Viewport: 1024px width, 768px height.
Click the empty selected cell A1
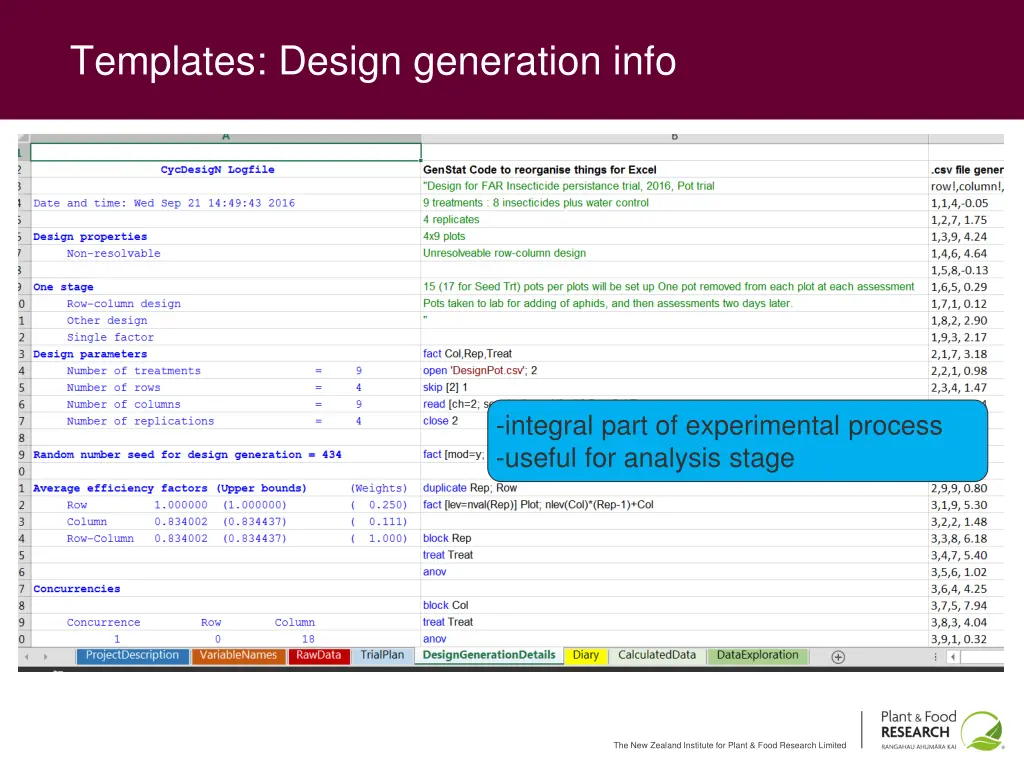click(225, 152)
